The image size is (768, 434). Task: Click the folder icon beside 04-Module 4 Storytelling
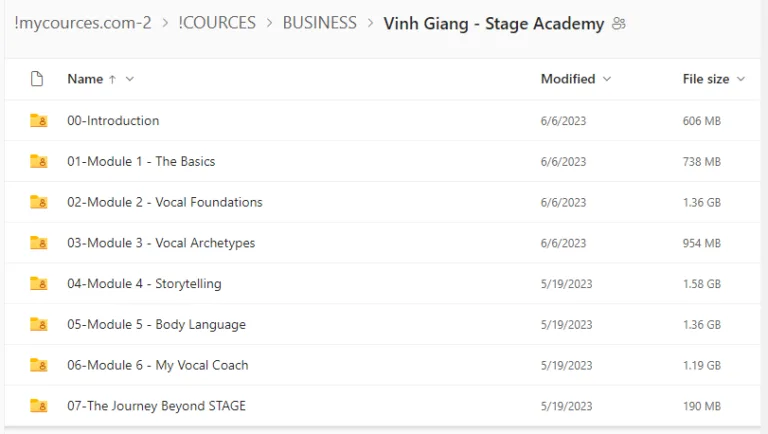pos(39,284)
